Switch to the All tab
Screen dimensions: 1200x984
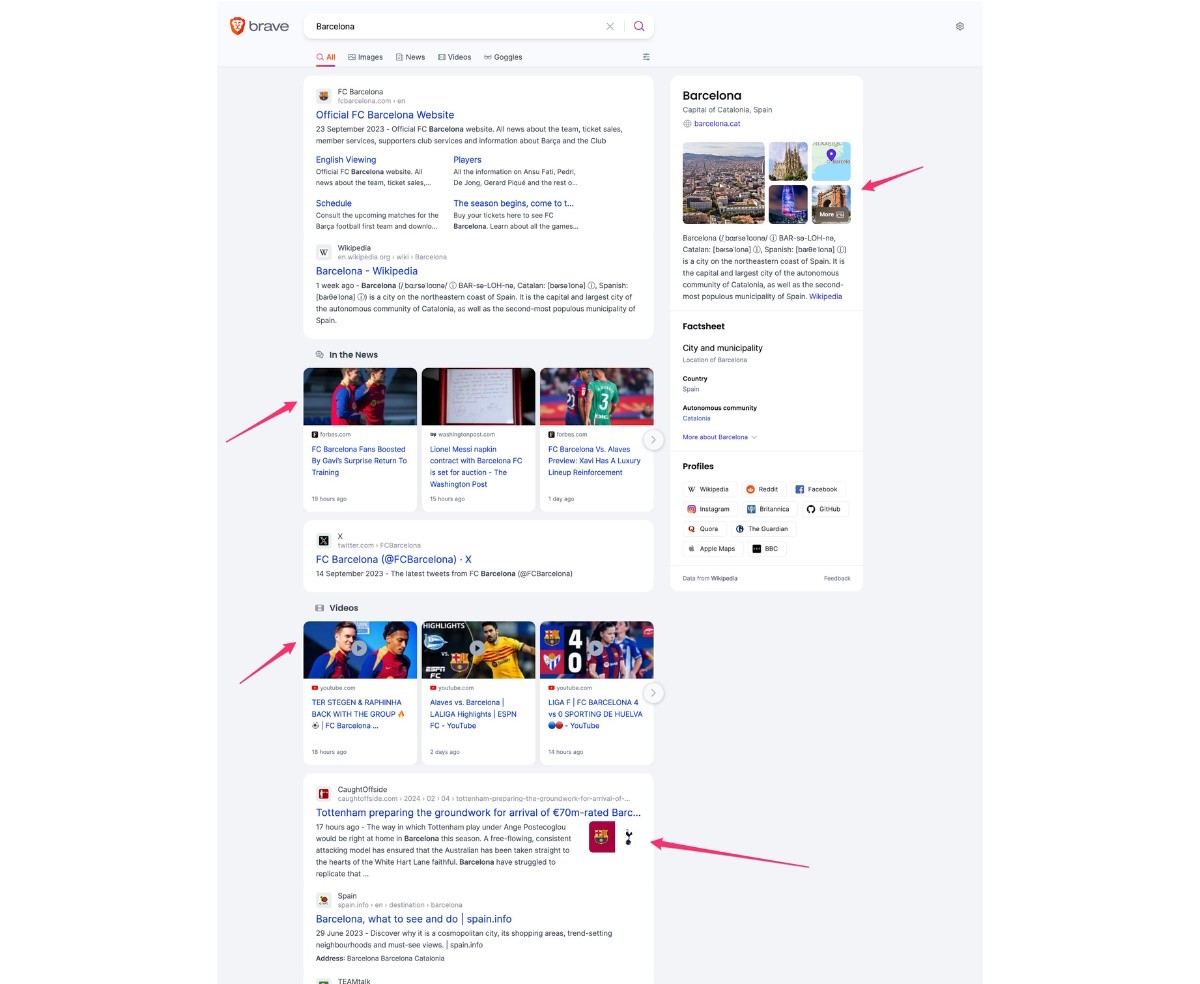(326, 57)
